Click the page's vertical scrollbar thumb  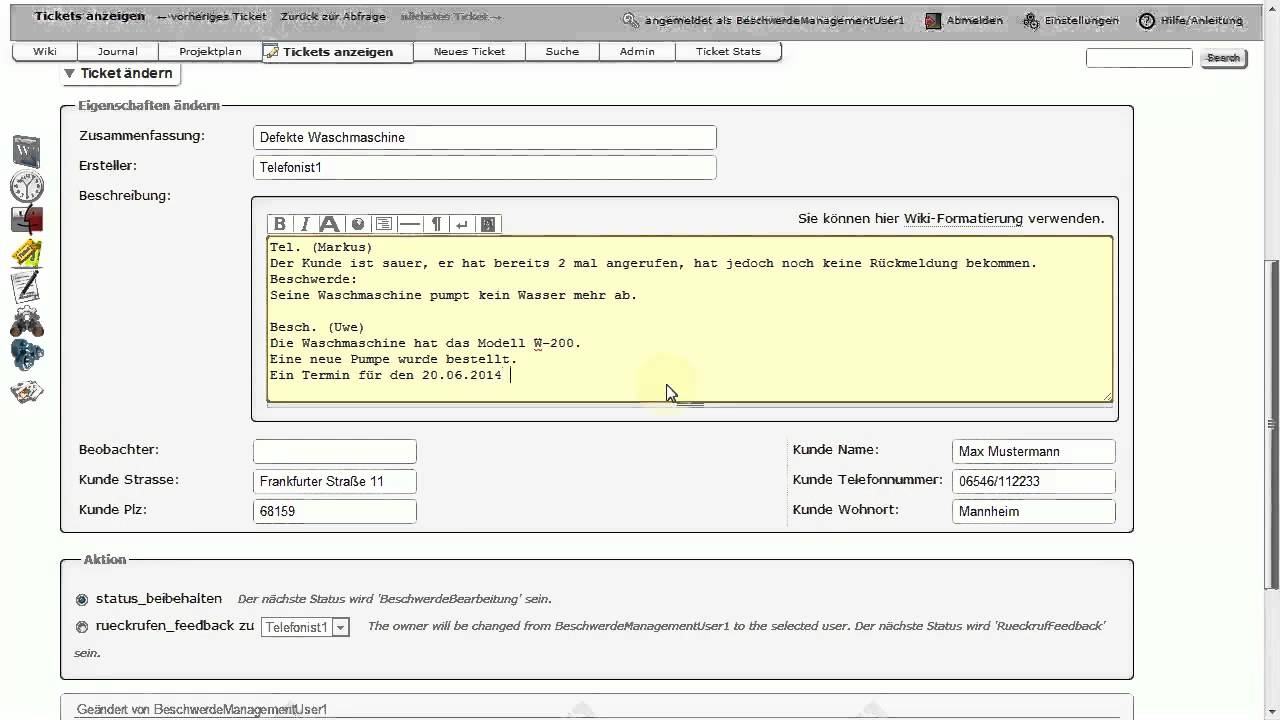1272,424
